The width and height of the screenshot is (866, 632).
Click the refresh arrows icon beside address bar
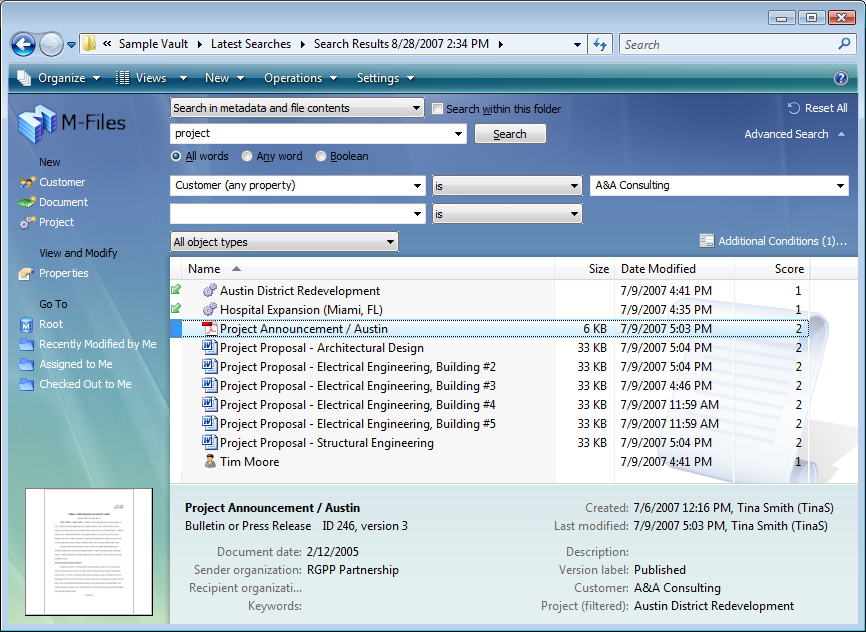[x=600, y=44]
